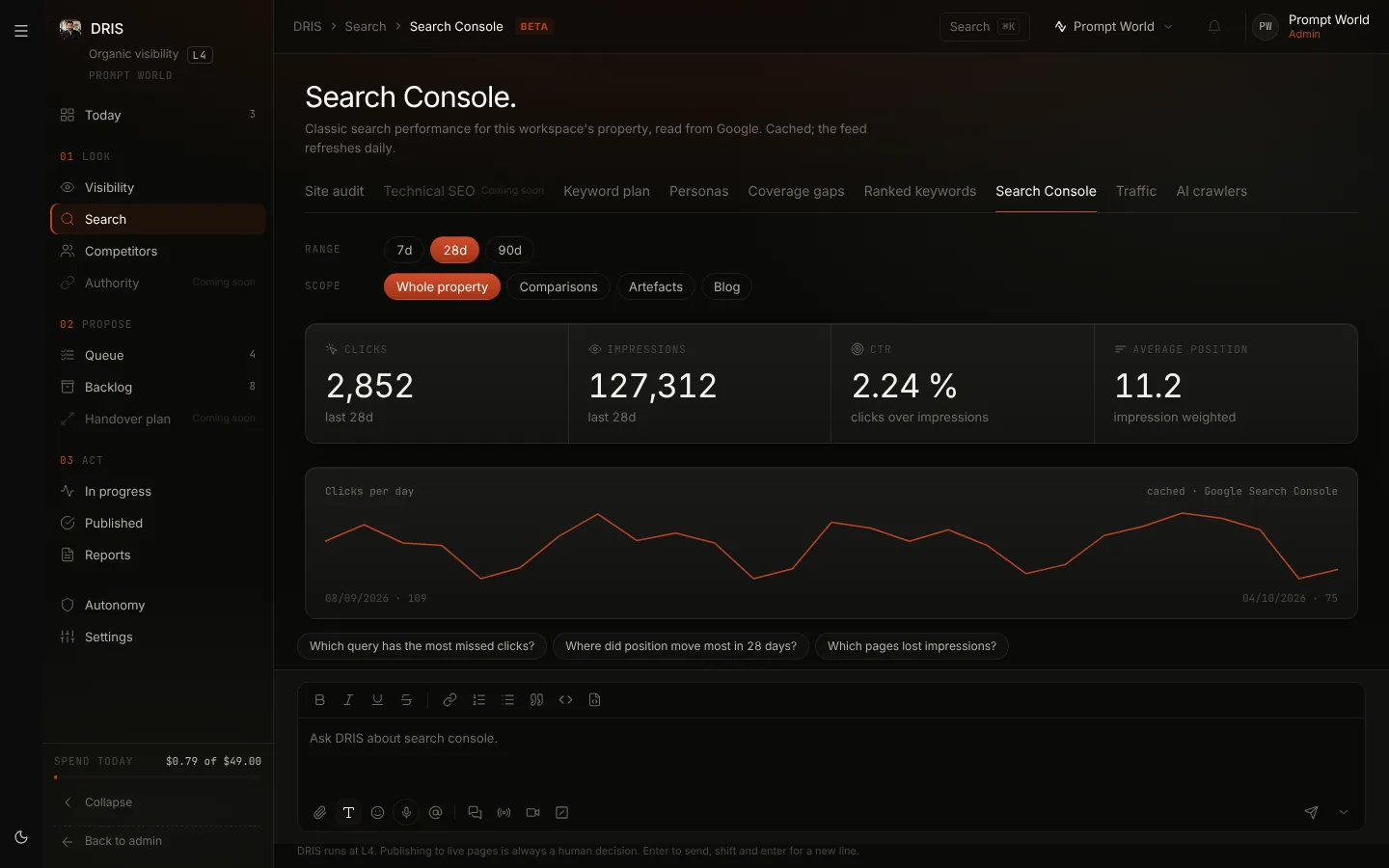This screenshot has width=1389, height=868.
Task: Apply strikethrough formatting
Action: click(x=407, y=700)
